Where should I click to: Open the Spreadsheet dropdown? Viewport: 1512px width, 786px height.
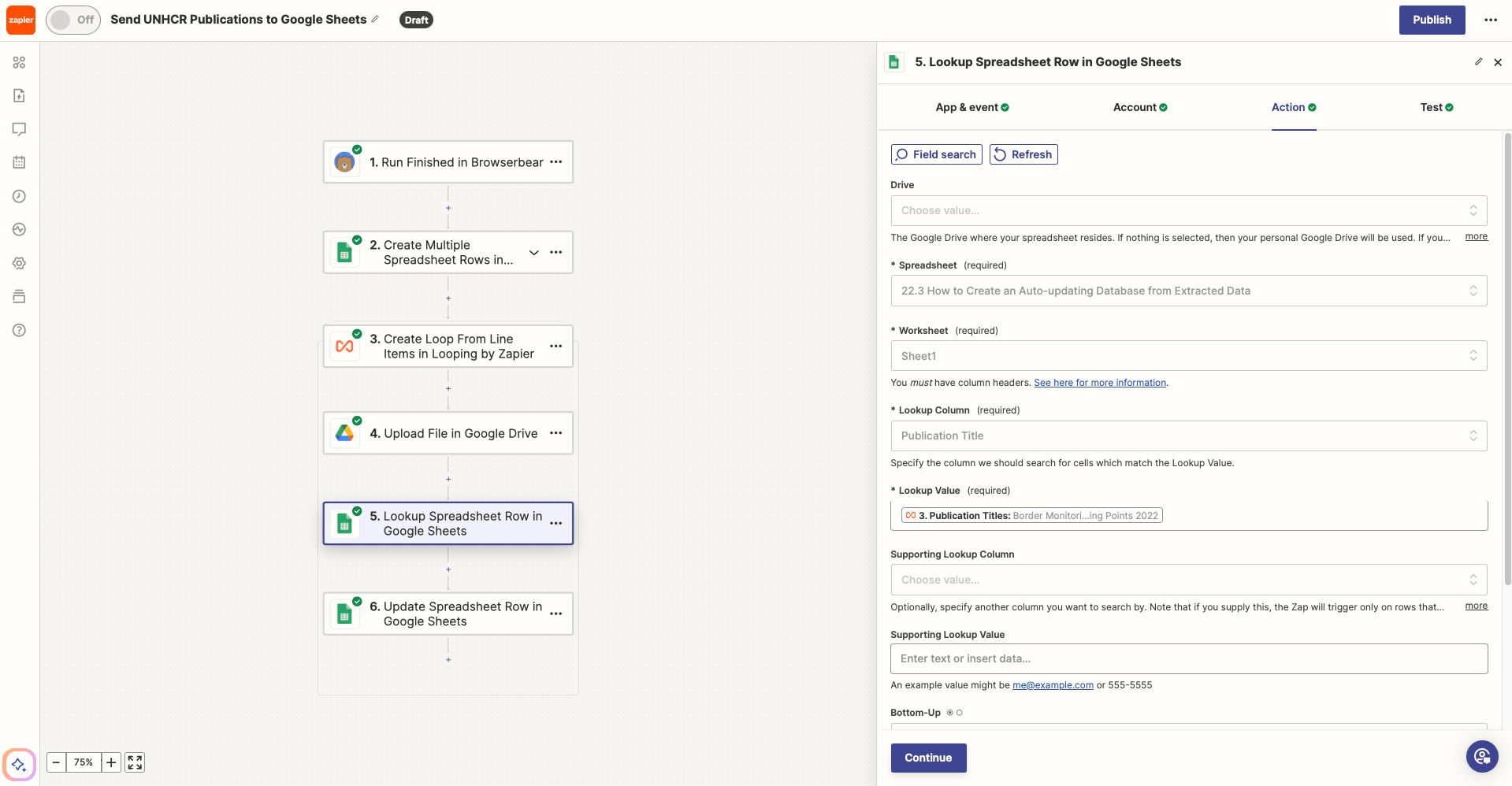1189,291
